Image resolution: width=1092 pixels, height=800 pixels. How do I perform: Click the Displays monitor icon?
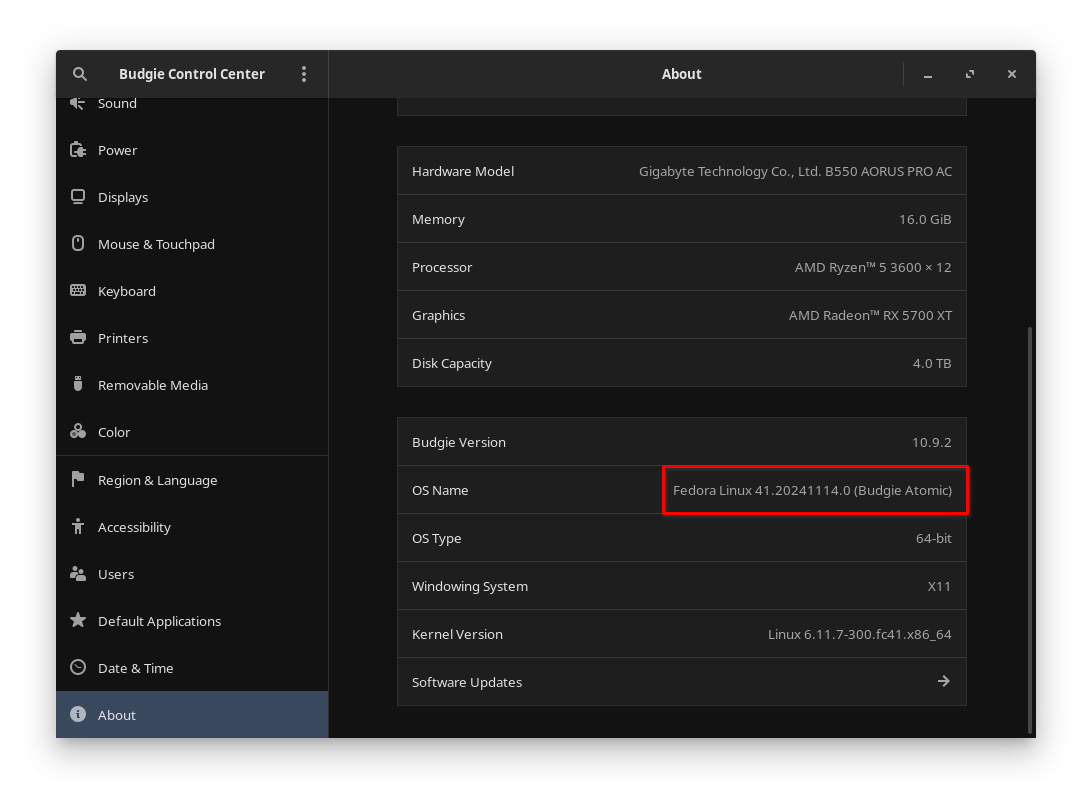[x=78, y=197]
